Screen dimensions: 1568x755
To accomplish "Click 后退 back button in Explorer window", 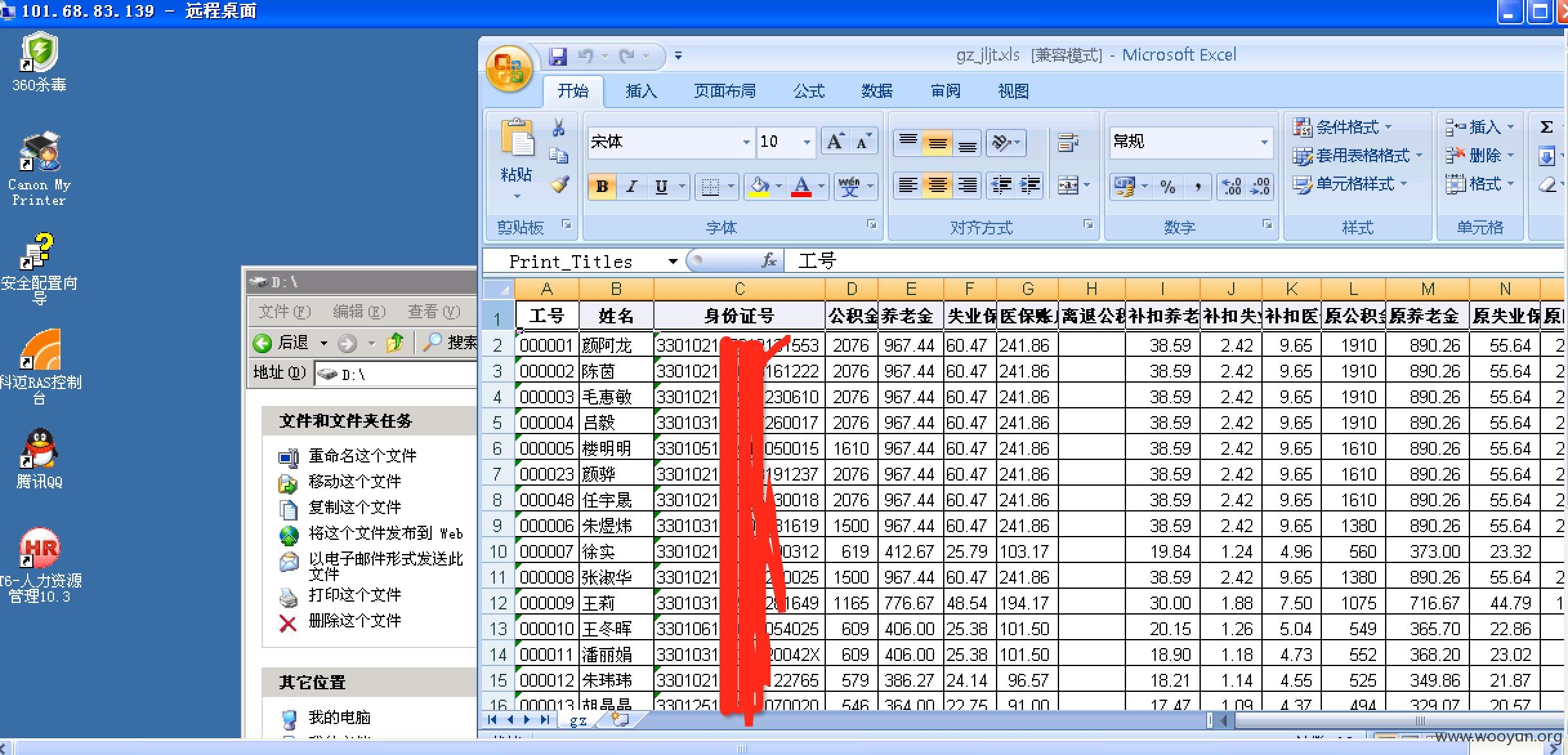I will (x=281, y=343).
